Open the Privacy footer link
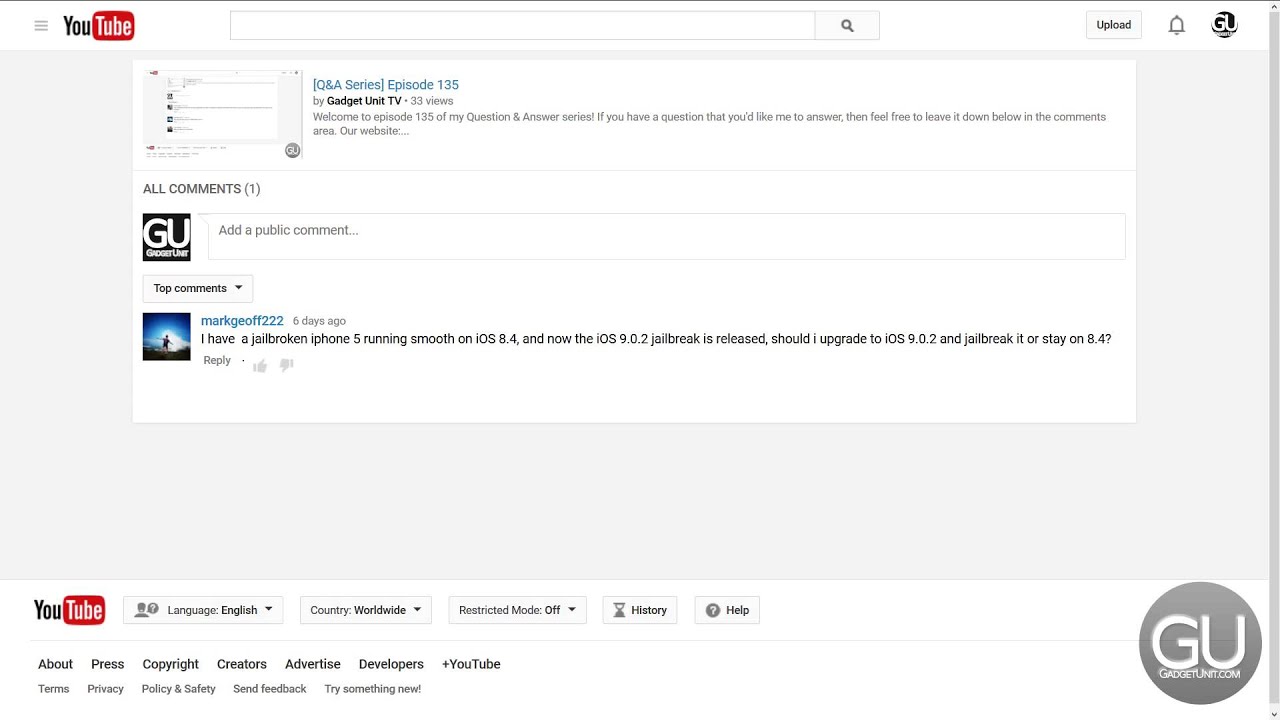Screen dimensions: 1280x720 [x=105, y=689]
